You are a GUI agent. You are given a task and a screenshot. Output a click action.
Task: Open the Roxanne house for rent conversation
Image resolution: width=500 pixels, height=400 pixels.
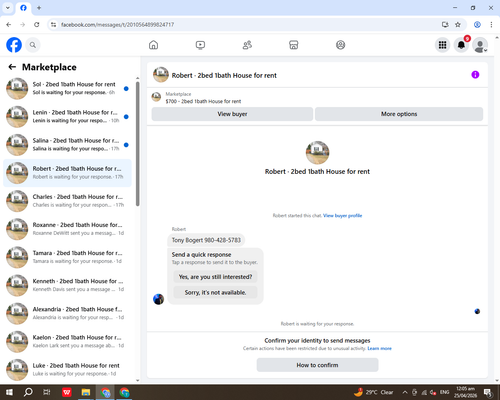(67, 229)
